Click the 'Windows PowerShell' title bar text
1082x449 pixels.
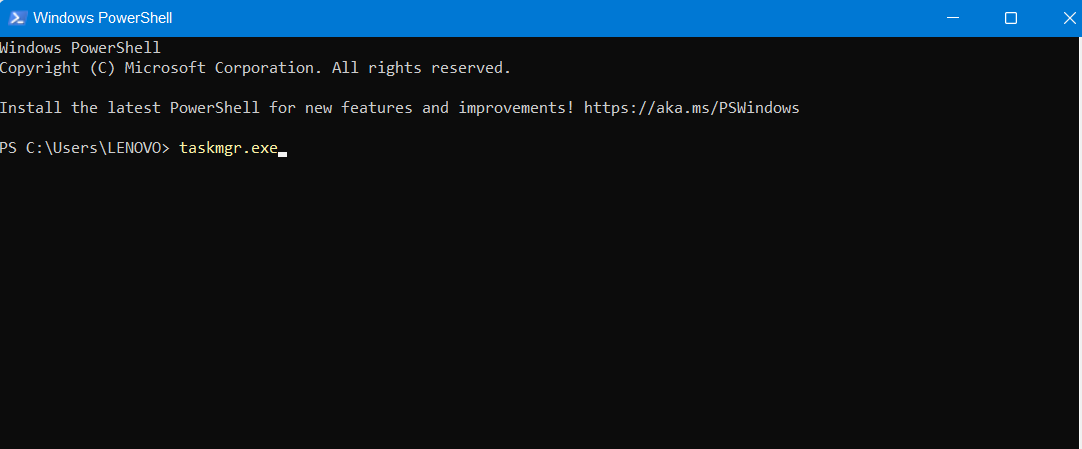click(102, 18)
